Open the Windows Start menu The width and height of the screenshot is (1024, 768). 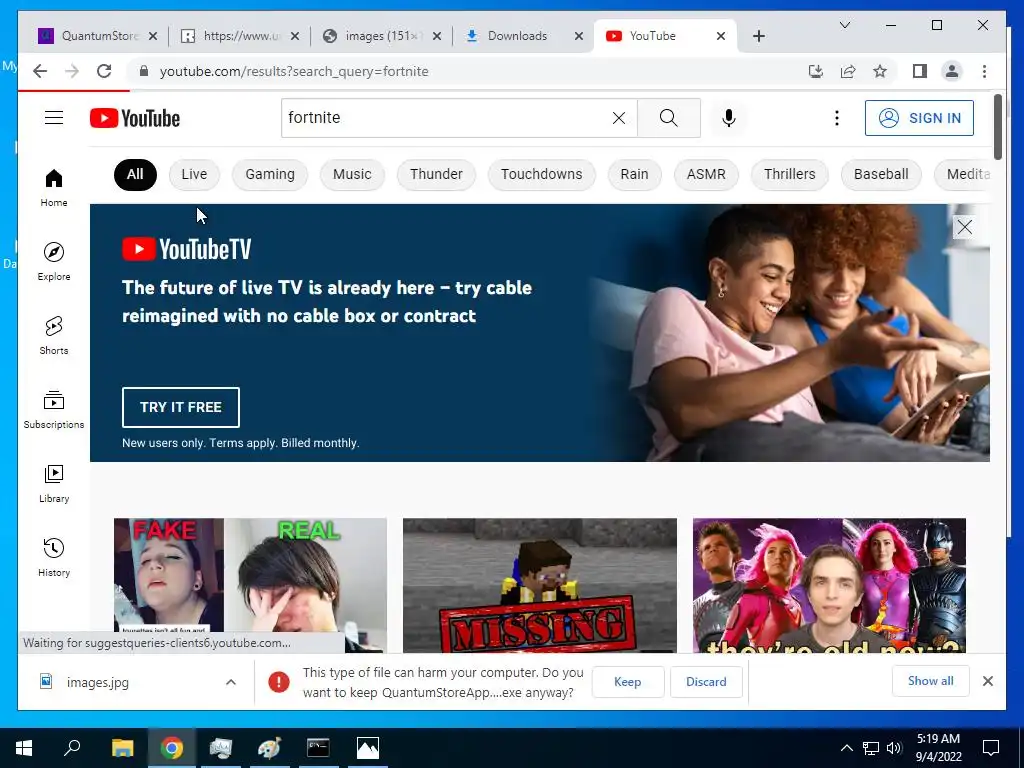click(x=24, y=748)
